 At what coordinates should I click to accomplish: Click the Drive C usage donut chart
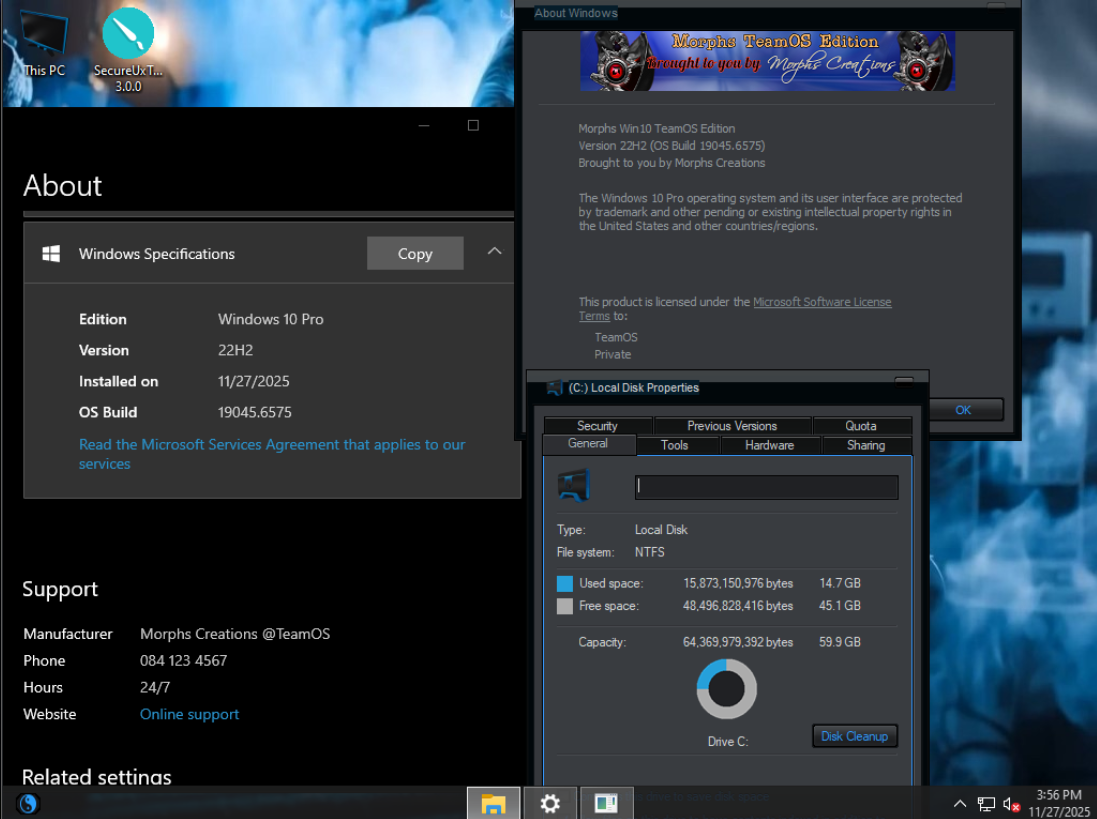point(726,689)
